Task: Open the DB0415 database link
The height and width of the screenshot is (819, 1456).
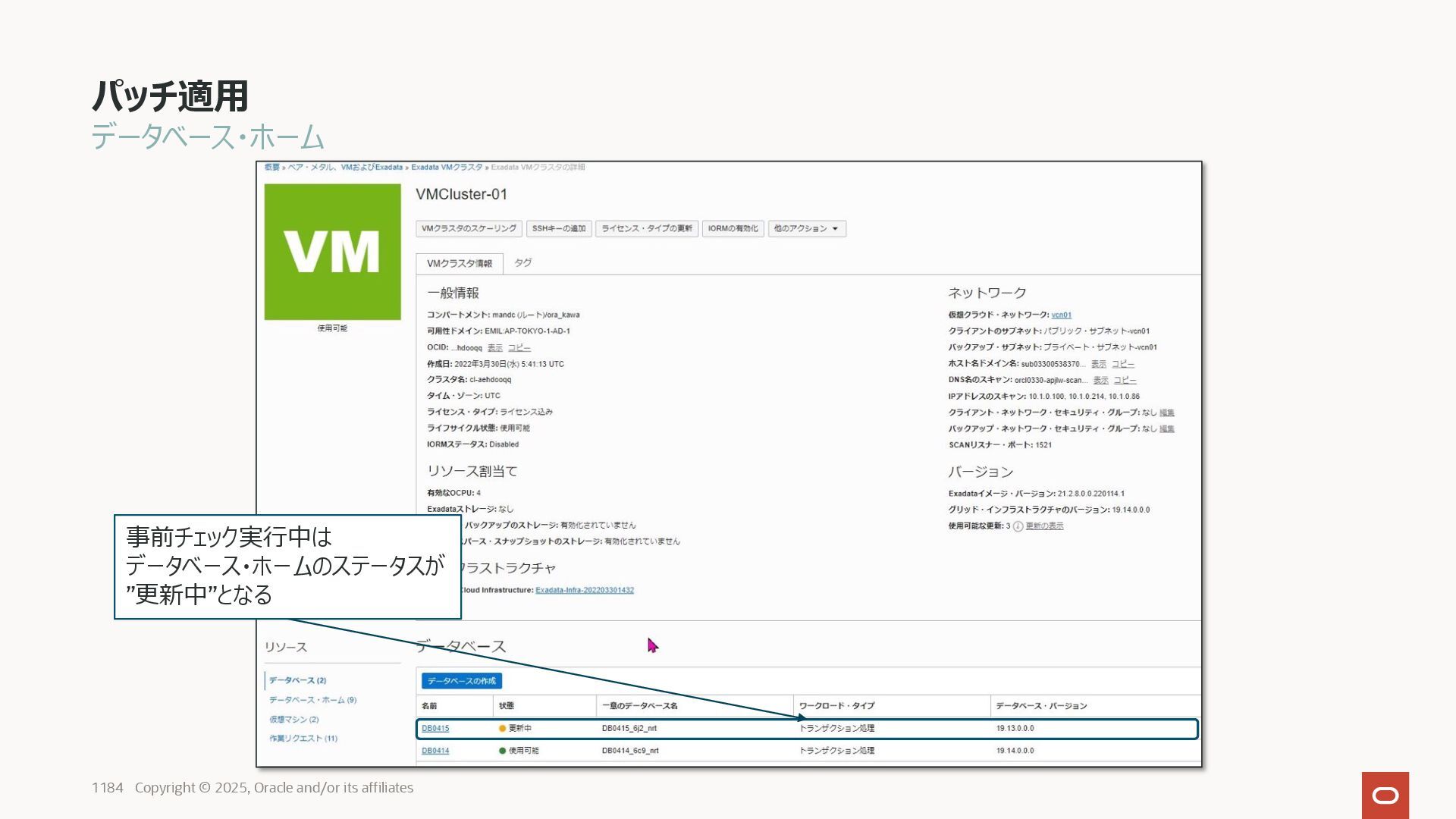Action: [x=435, y=728]
